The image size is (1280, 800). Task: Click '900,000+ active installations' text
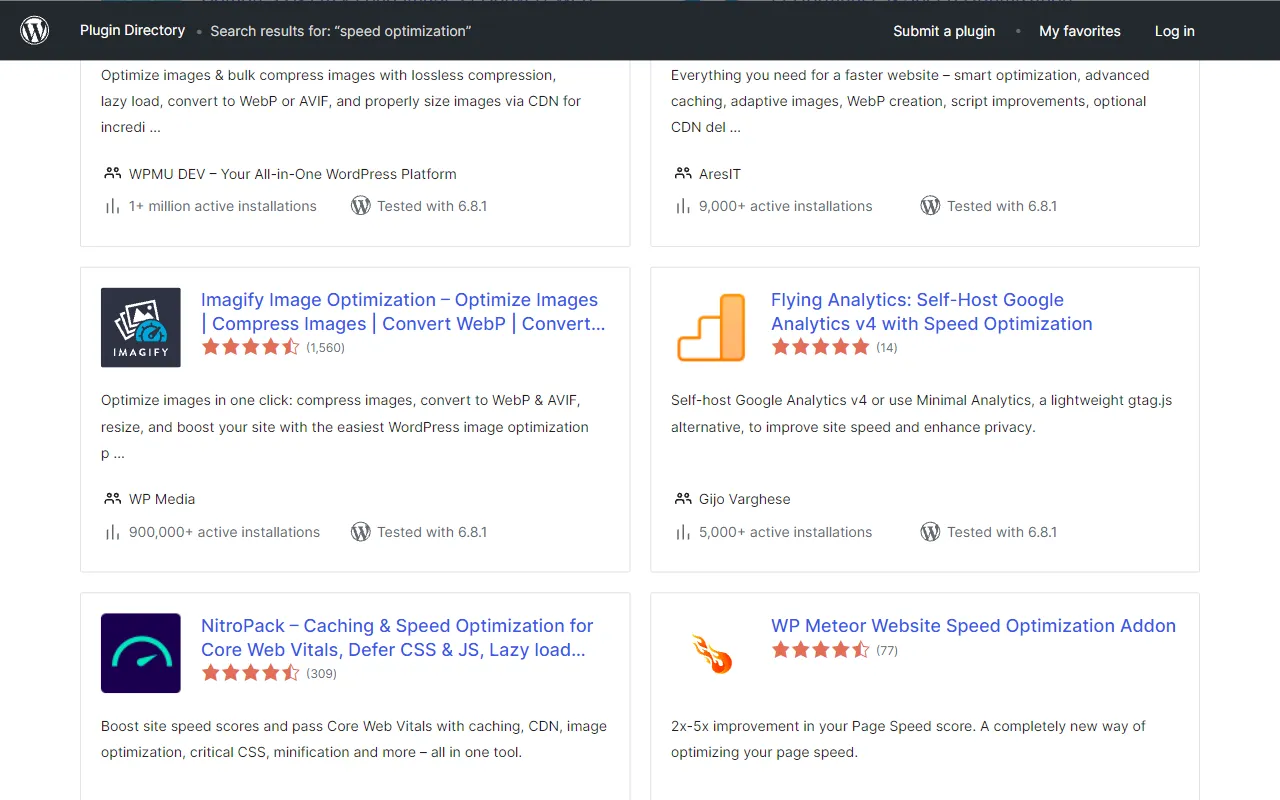pyautogui.click(x=225, y=532)
